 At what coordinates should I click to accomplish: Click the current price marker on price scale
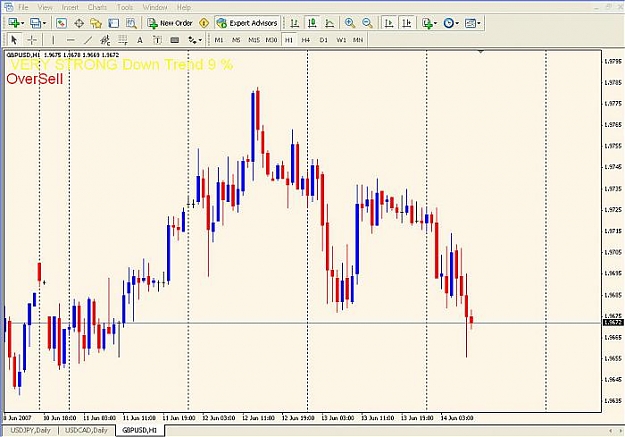(613, 322)
